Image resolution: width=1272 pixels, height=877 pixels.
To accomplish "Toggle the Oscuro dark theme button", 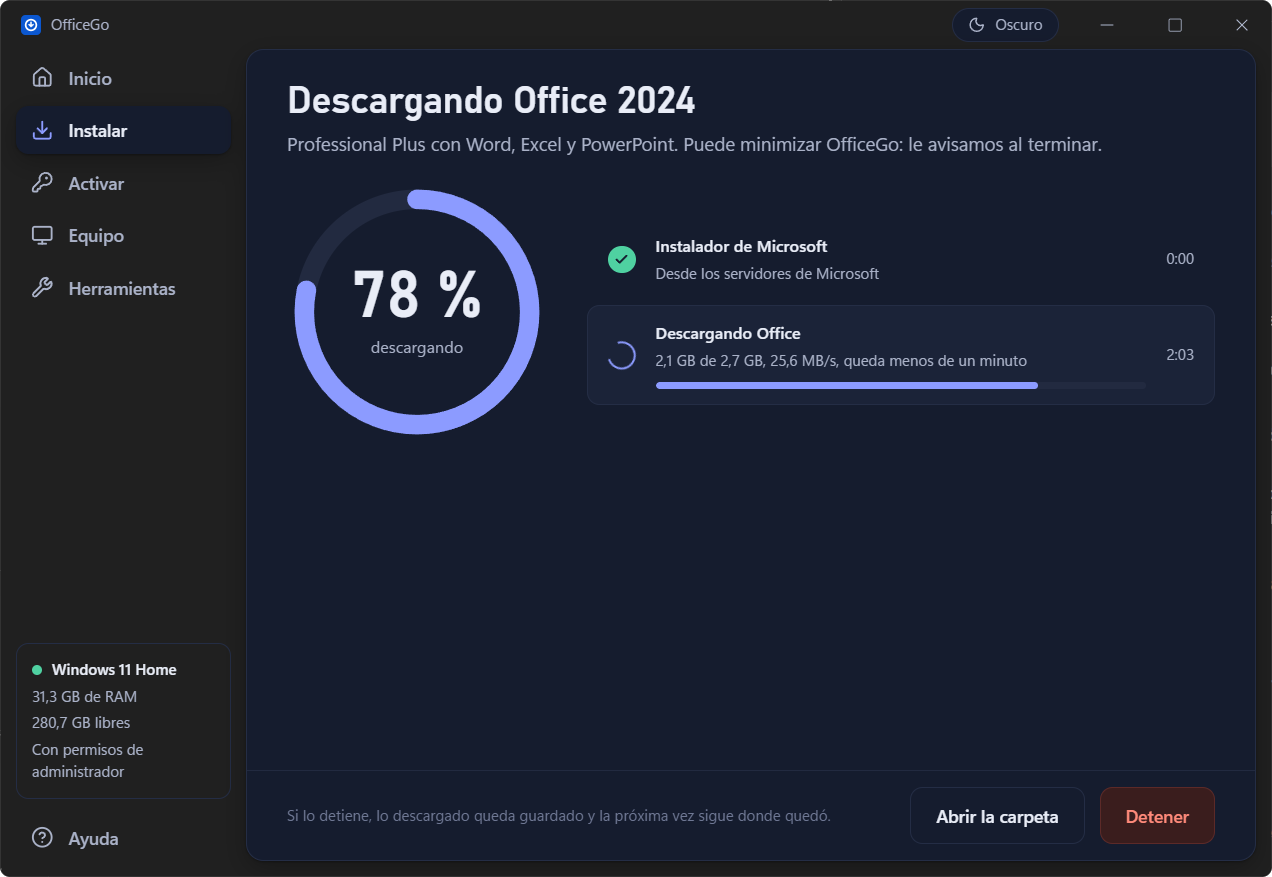I will pos(1005,25).
